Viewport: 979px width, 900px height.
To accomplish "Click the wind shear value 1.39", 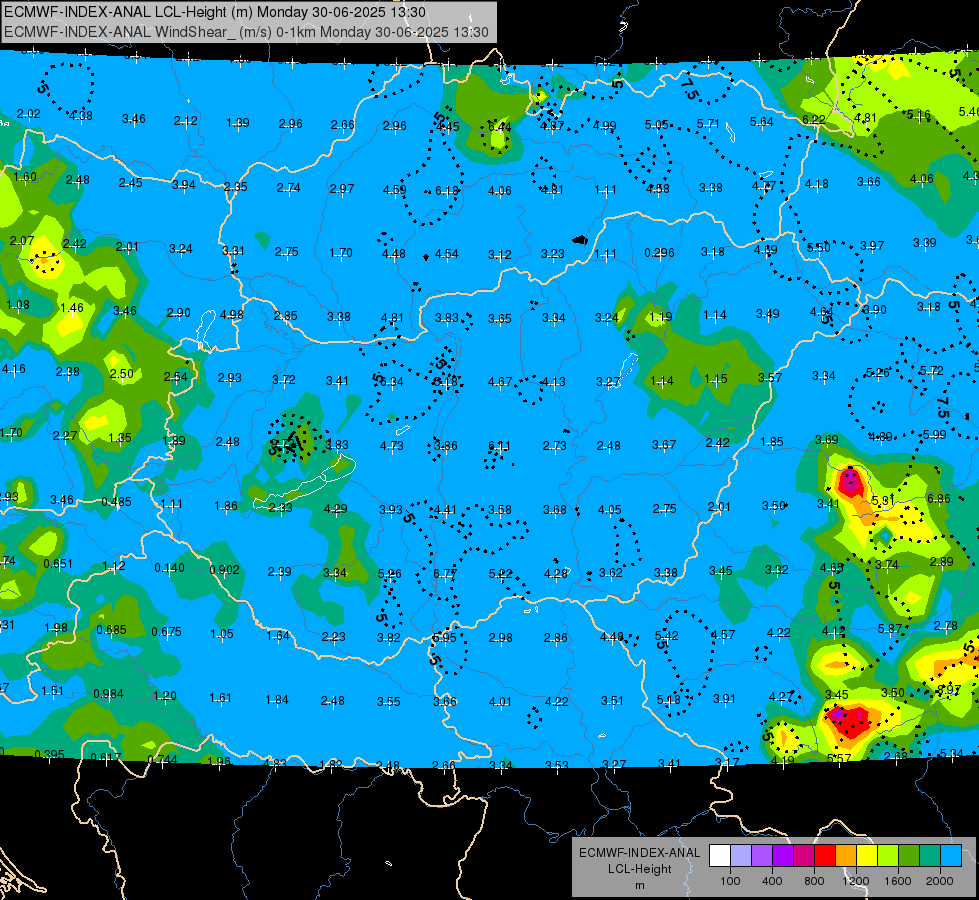I will [x=238, y=123].
